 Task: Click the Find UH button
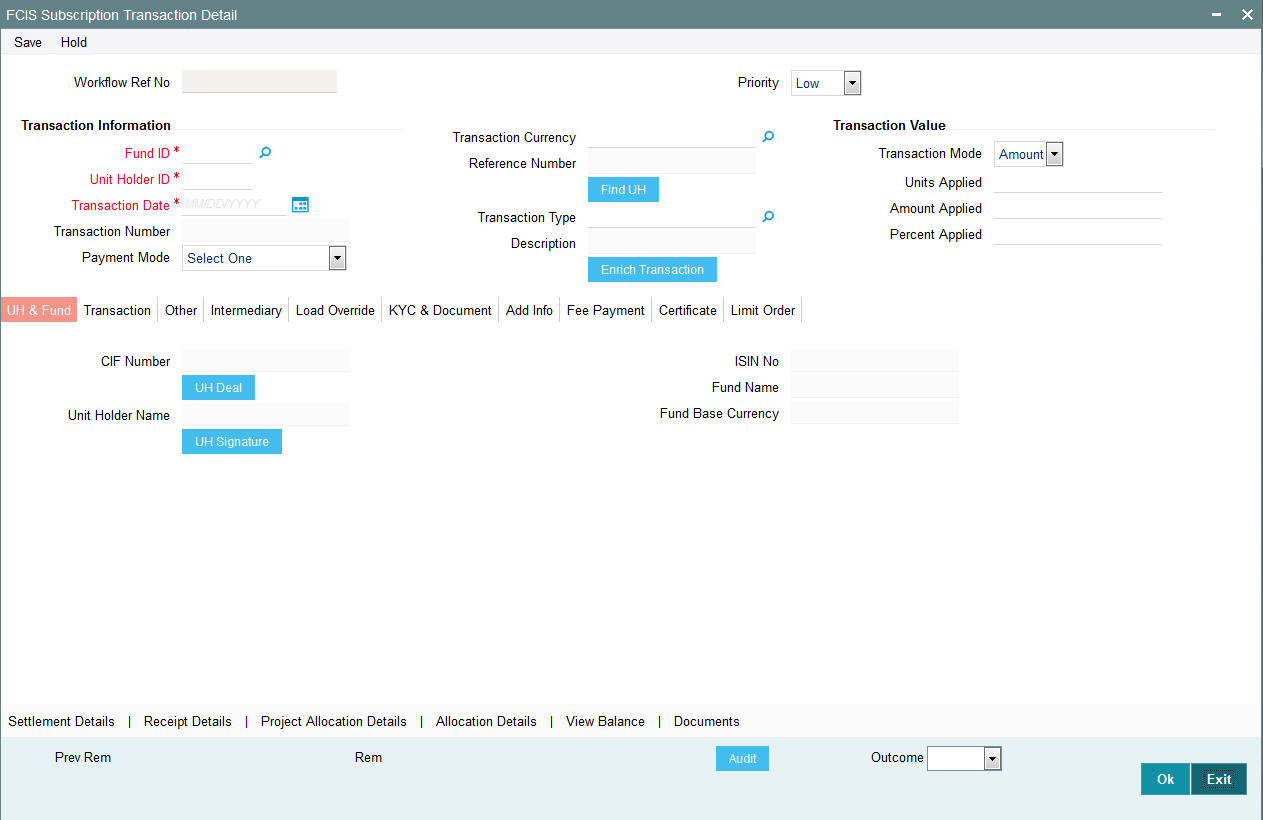(x=623, y=190)
